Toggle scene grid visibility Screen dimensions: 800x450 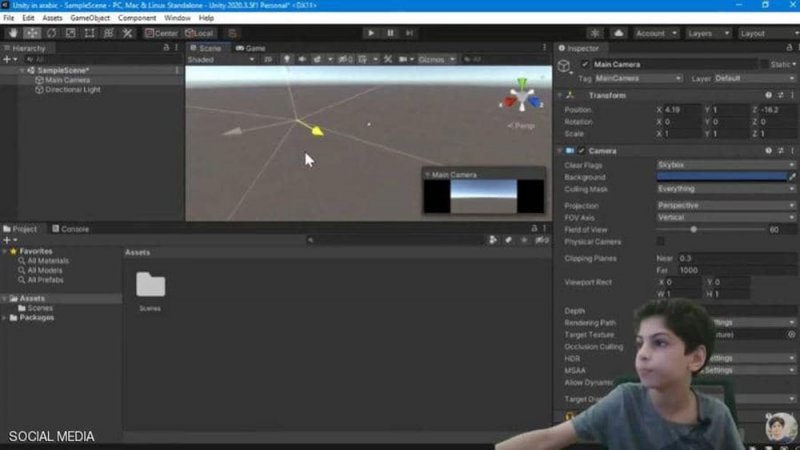pyautogui.click(x=363, y=60)
